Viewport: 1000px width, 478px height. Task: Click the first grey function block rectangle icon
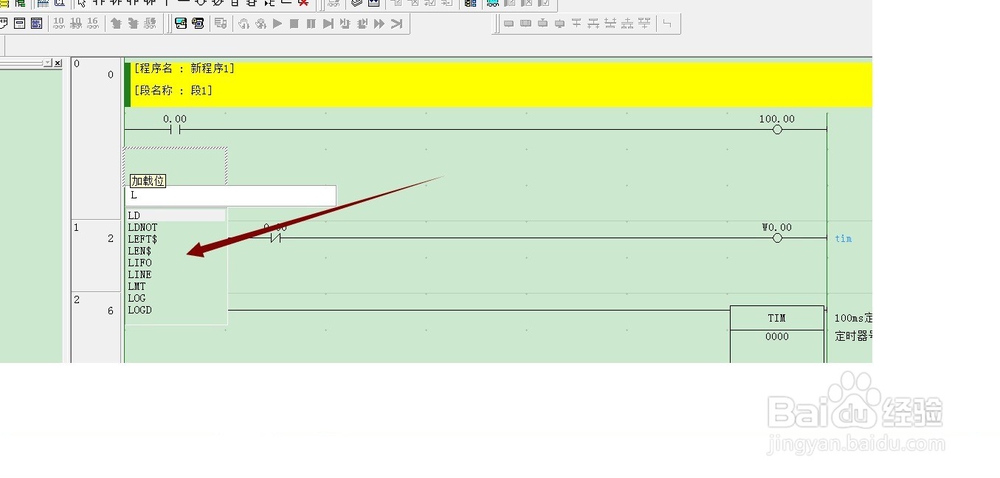(509, 24)
